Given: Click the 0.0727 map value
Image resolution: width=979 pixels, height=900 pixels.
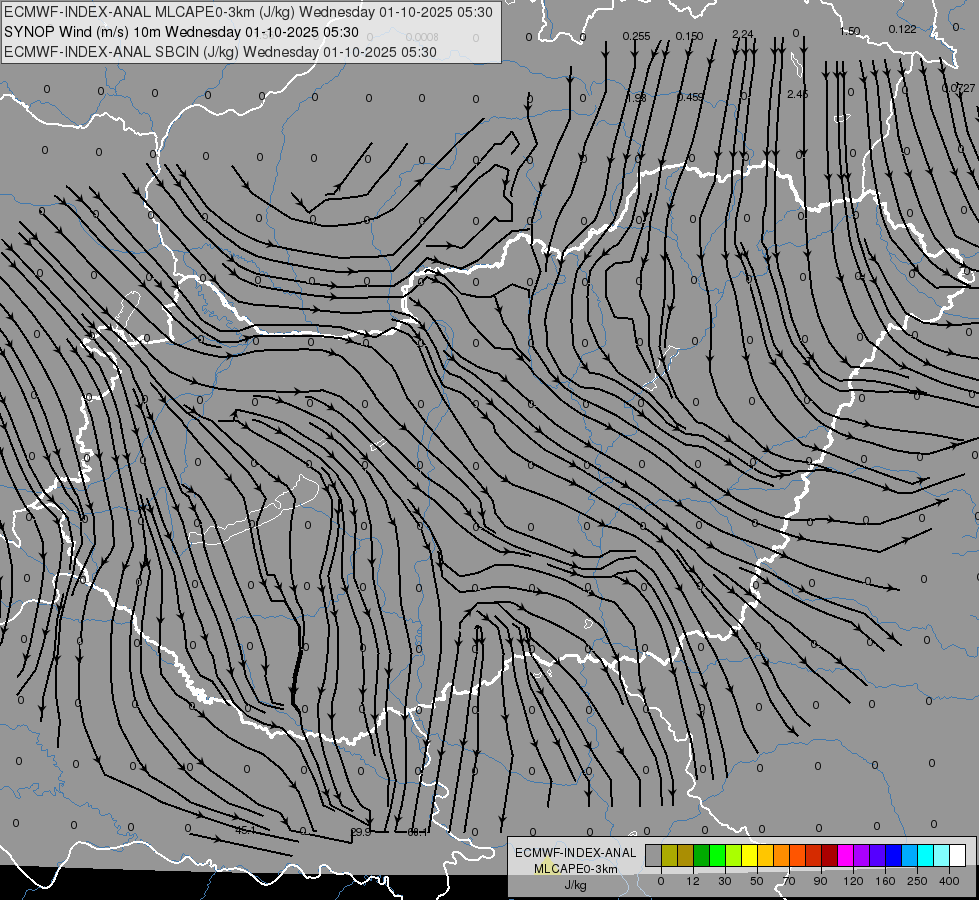Looking at the screenshot, I should click(958, 88).
